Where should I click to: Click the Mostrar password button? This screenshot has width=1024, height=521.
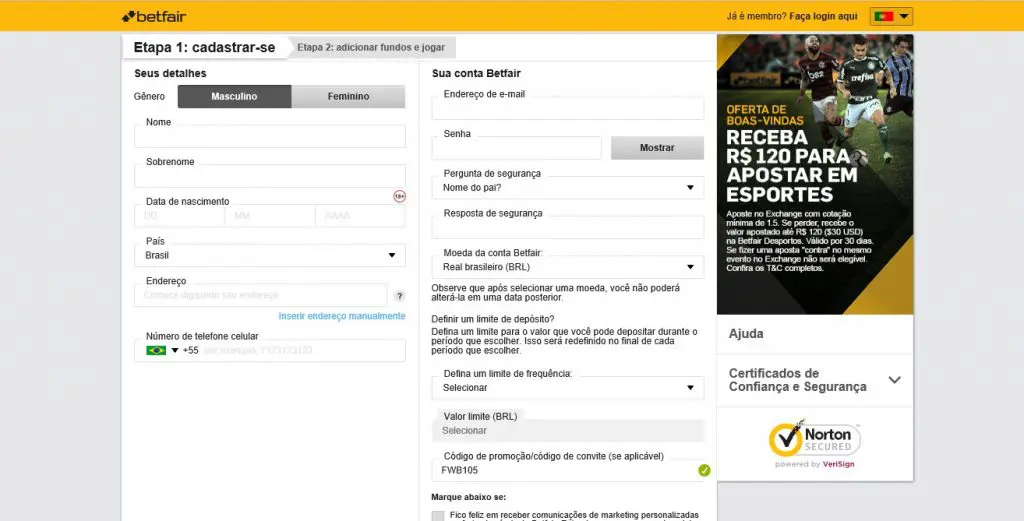pyautogui.click(x=657, y=148)
